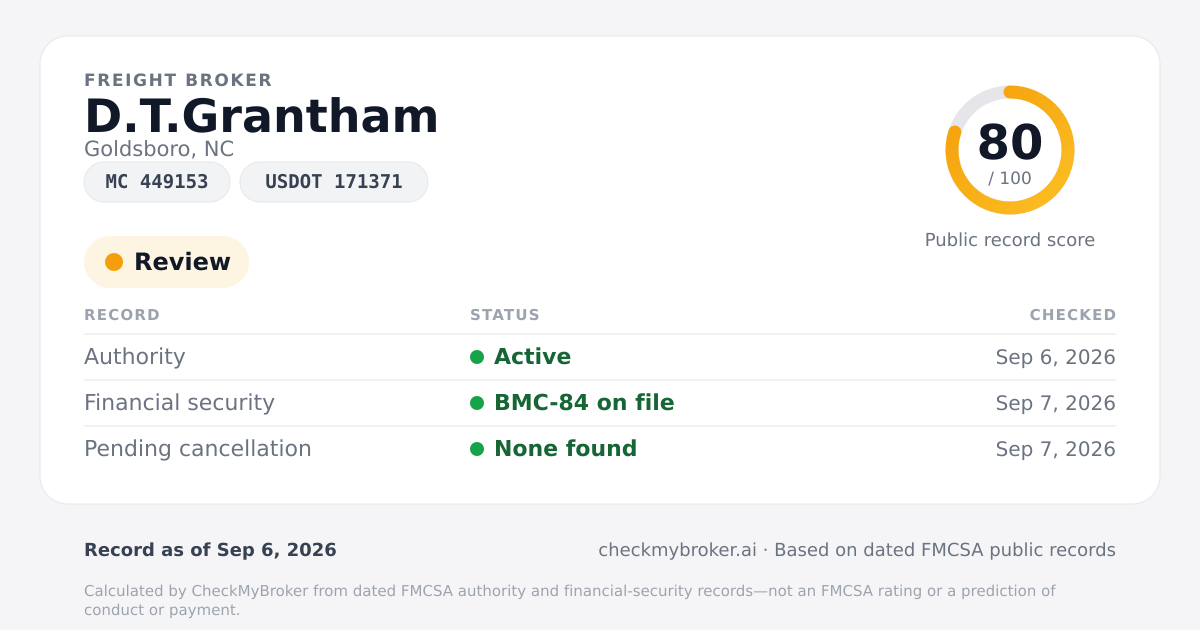The image size is (1200, 630).
Task: Click the D.T.Grantham broker name heading
Action: pos(261,116)
